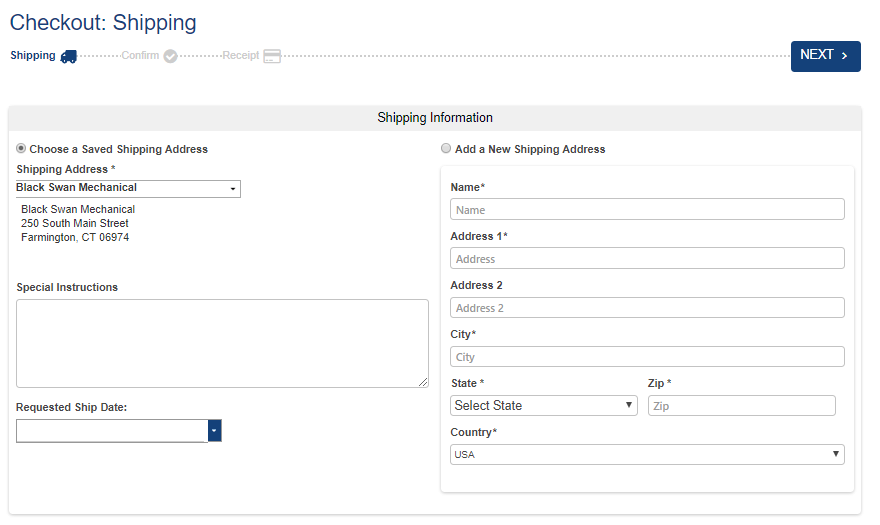Open the Black Swan Mechanical address dropdown
This screenshot has height=525, width=880.
pyautogui.click(x=128, y=188)
